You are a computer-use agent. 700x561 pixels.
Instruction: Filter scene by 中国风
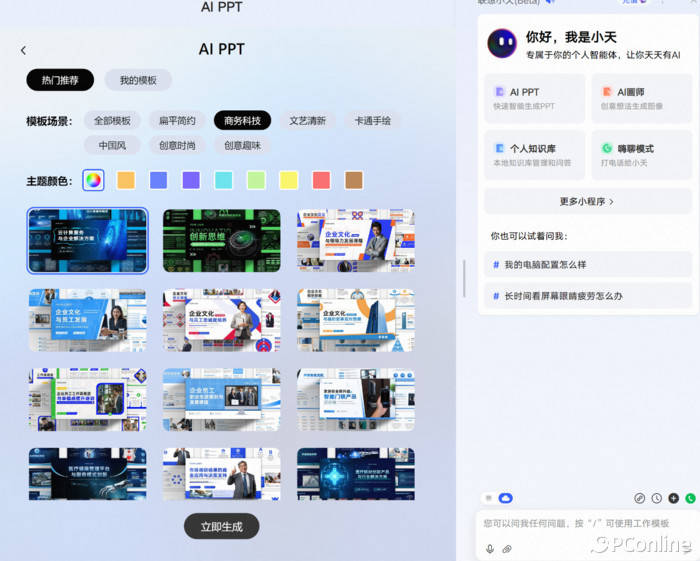pyautogui.click(x=112, y=145)
